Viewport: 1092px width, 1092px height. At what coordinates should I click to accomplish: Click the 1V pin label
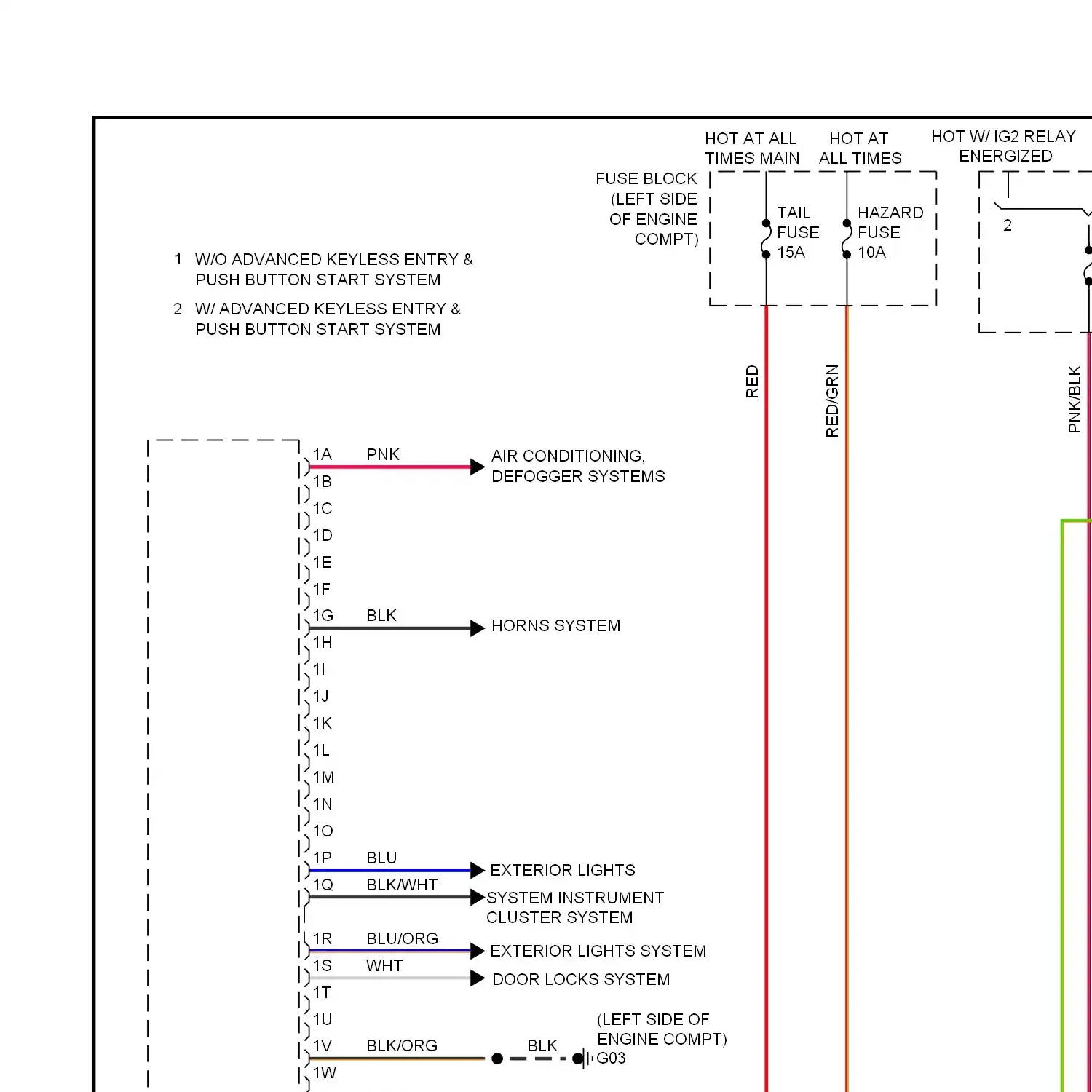[322, 1046]
